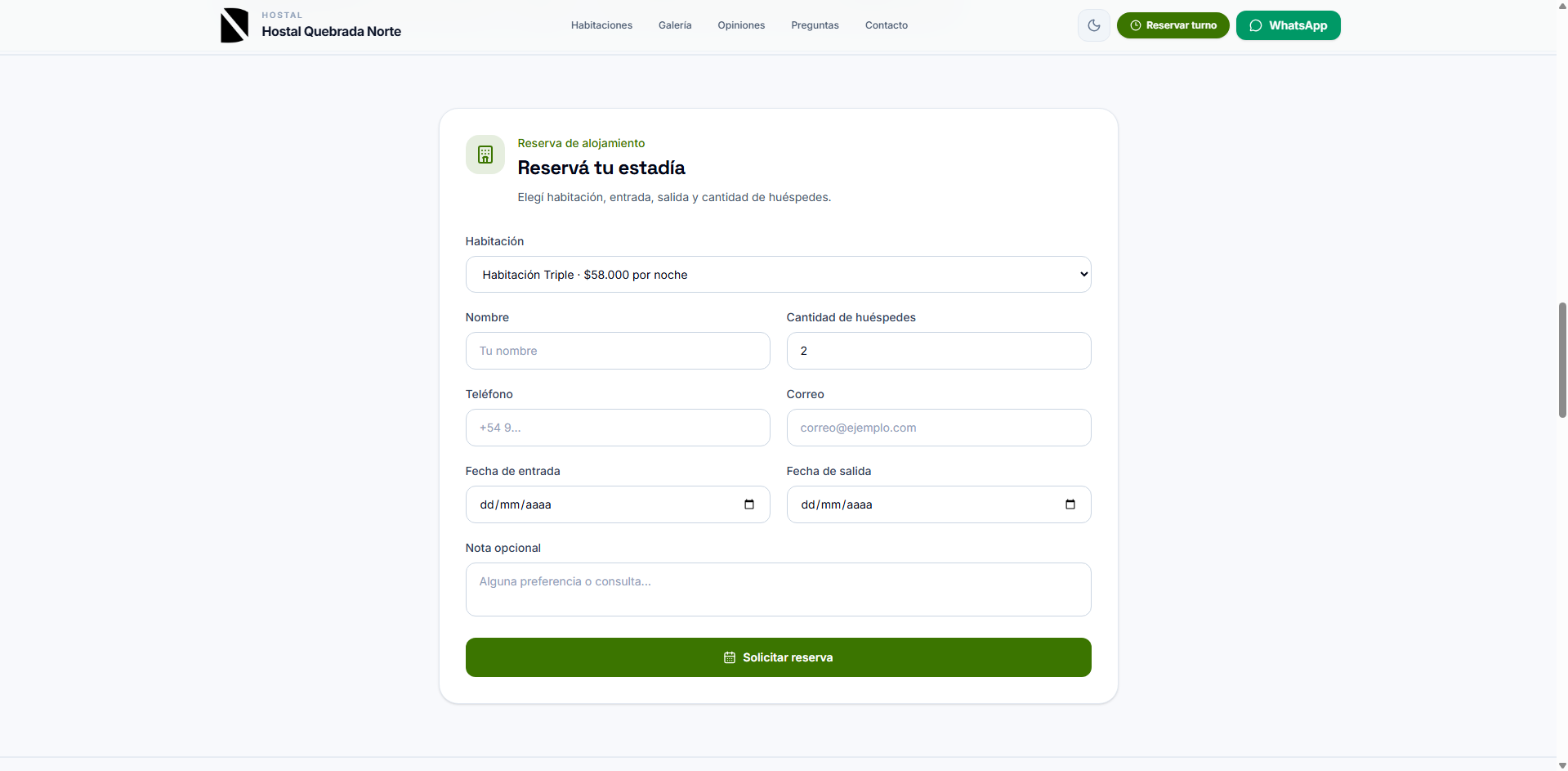Click the building icon beside Reservá tu estadía
This screenshot has width=1568, height=771.
pos(485,155)
